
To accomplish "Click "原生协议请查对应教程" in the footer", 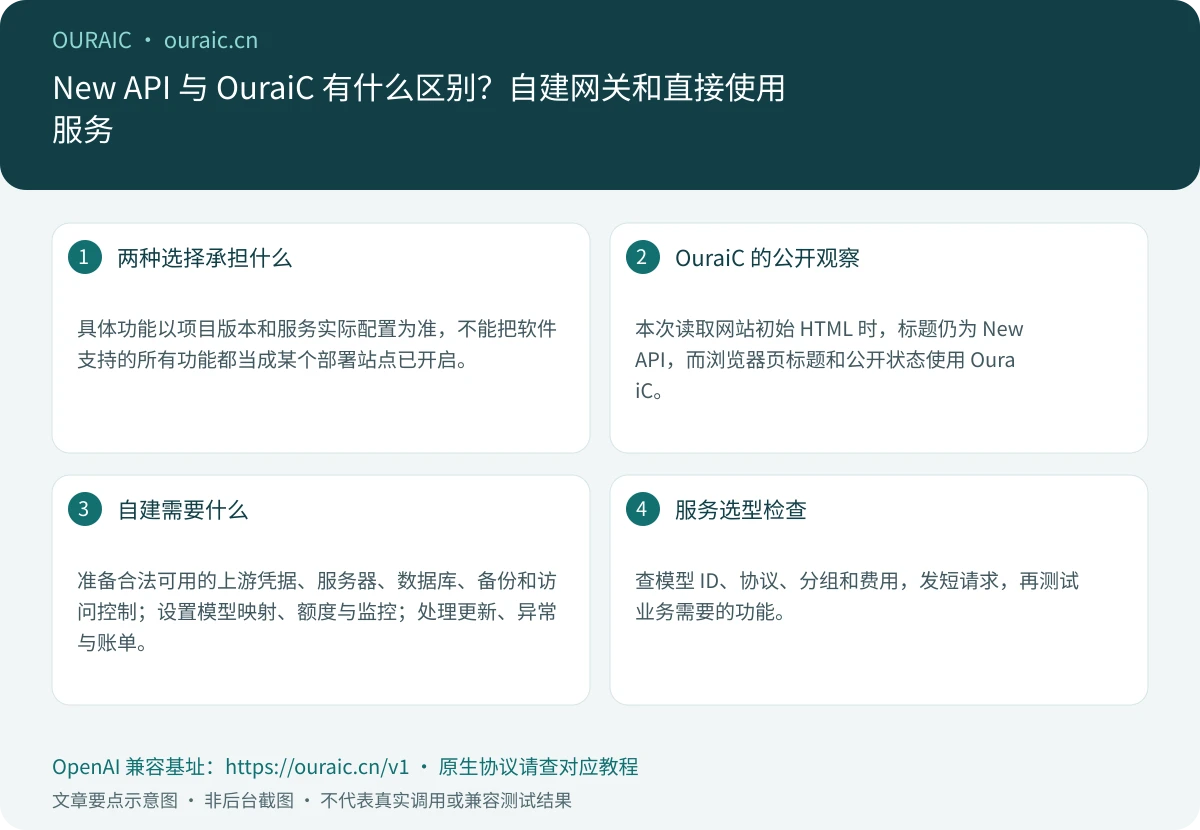I will tap(538, 767).
